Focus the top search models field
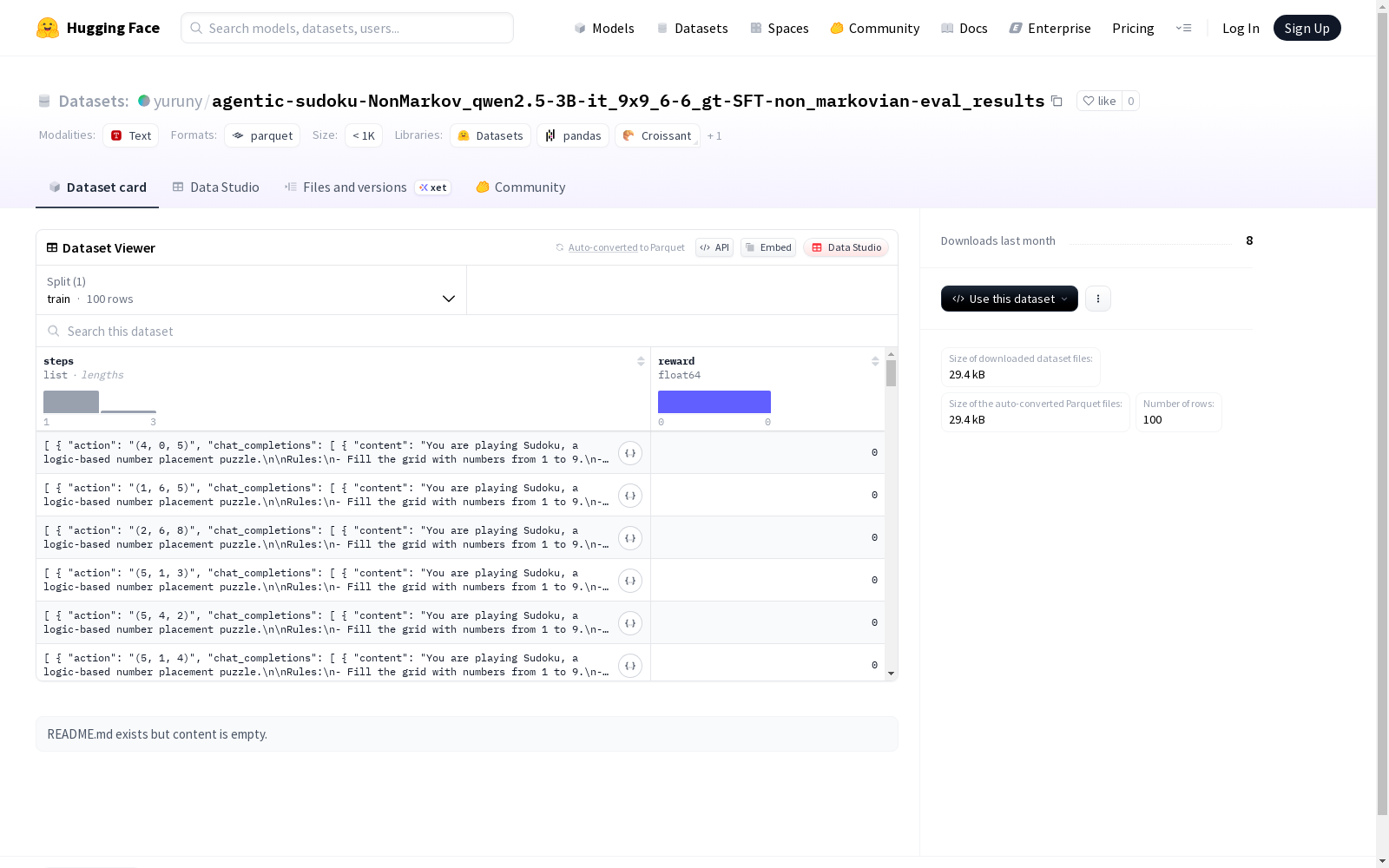Viewport: 1389px width, 868px height. 347,28
